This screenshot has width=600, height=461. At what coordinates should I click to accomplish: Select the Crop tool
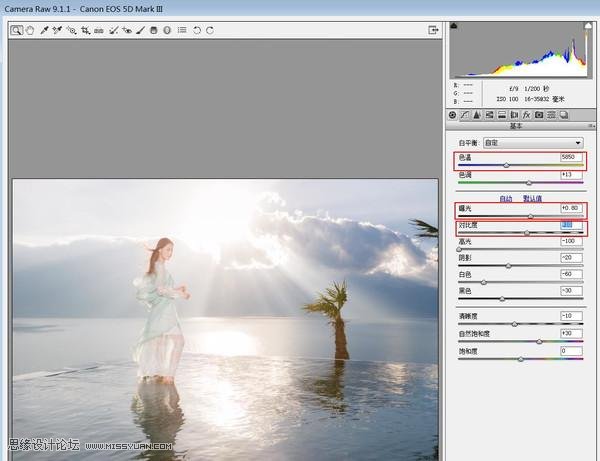[85, 30]
